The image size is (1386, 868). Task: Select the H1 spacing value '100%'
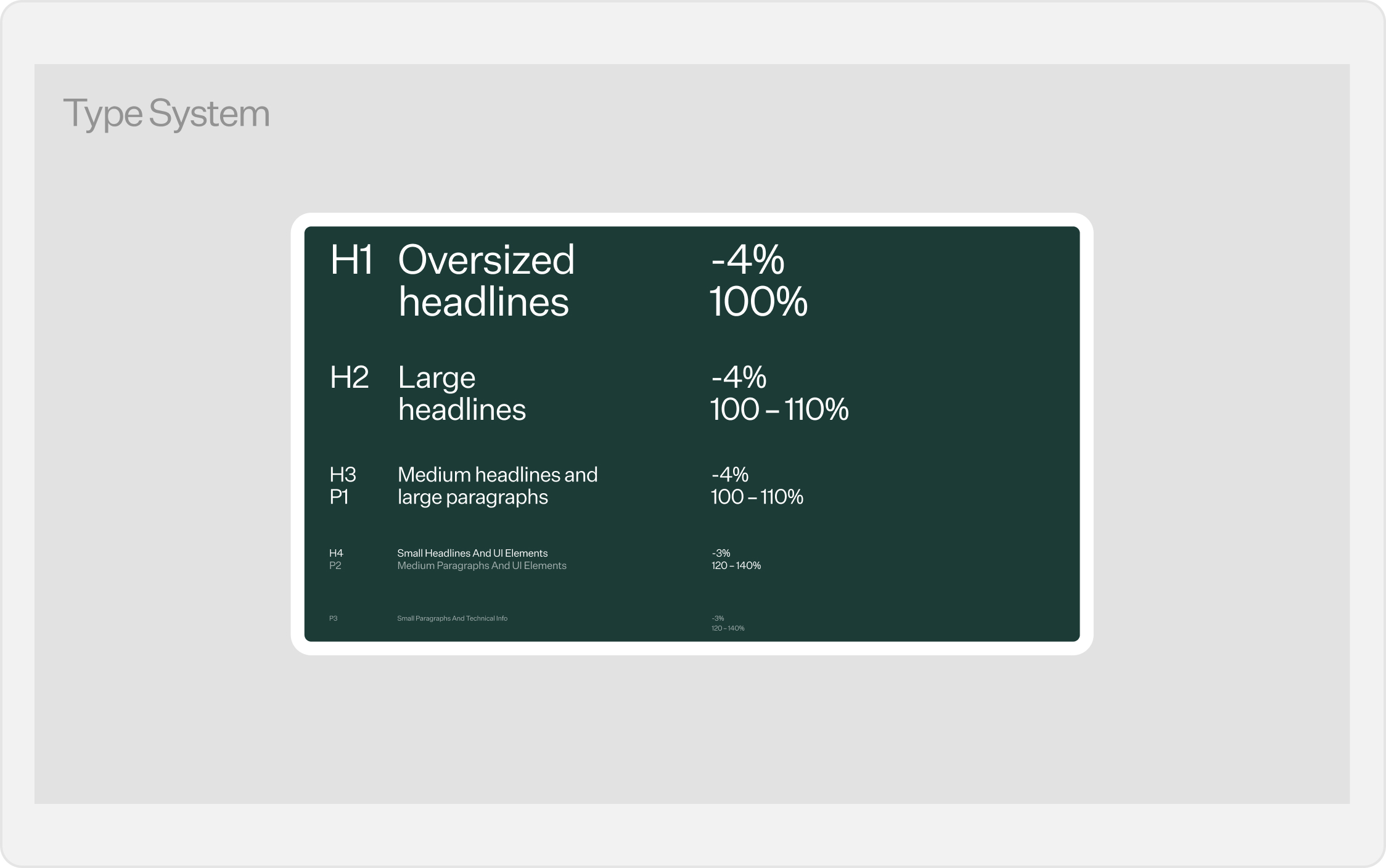[x=758, y=301]
